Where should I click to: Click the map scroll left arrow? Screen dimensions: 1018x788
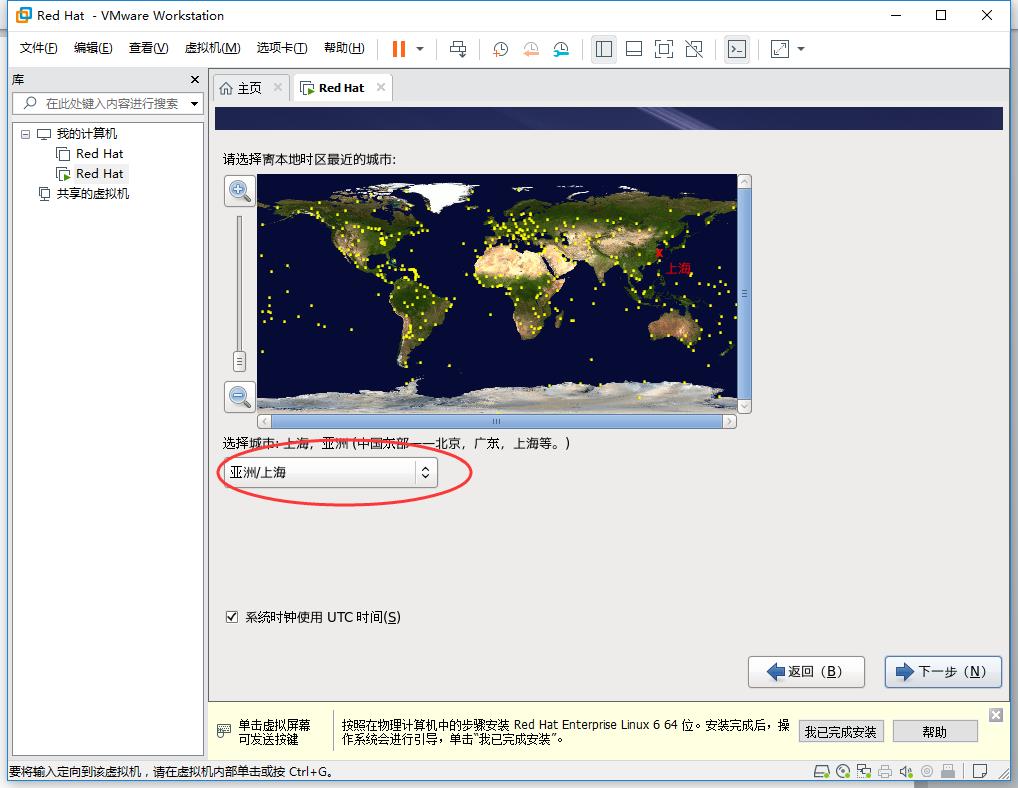click(264, 422)
